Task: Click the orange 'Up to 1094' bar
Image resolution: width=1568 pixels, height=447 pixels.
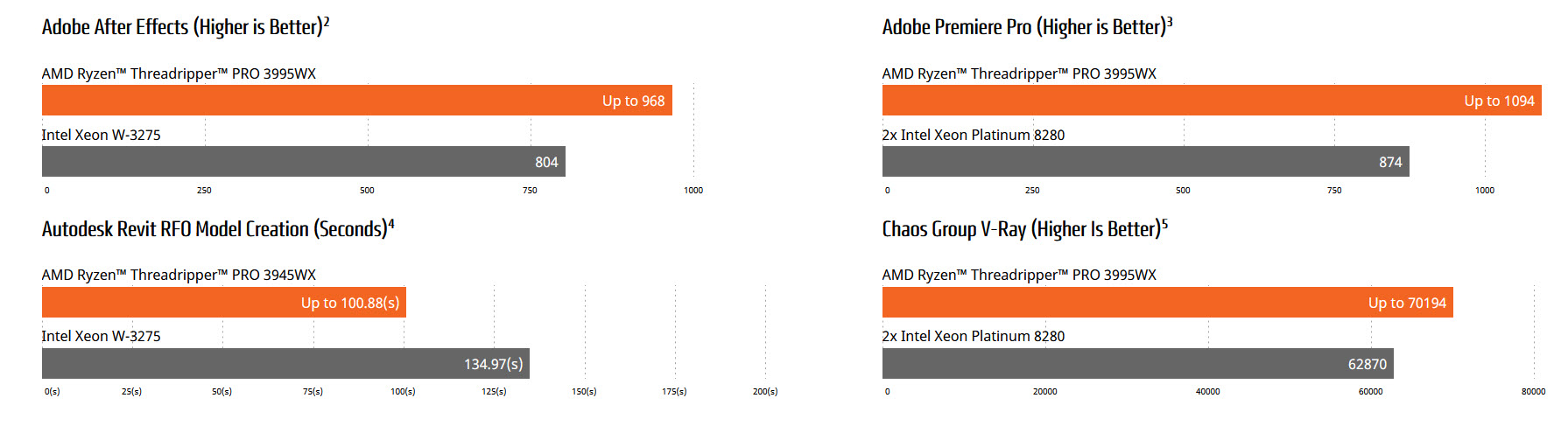Action: [1212, 101]
